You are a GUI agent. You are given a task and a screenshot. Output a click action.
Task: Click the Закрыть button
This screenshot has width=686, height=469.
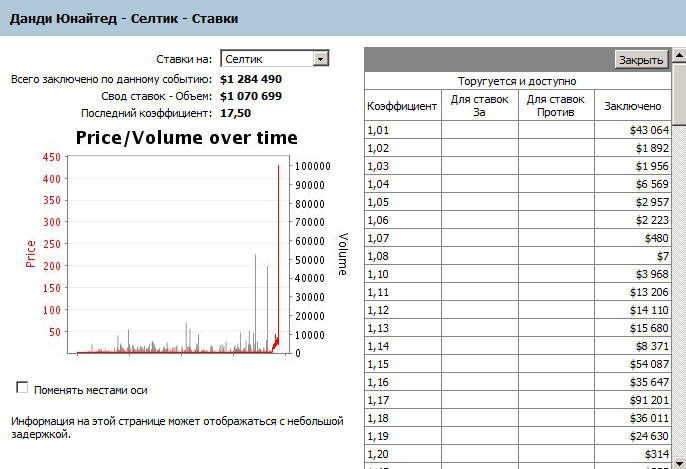click(x=641, y=60)
